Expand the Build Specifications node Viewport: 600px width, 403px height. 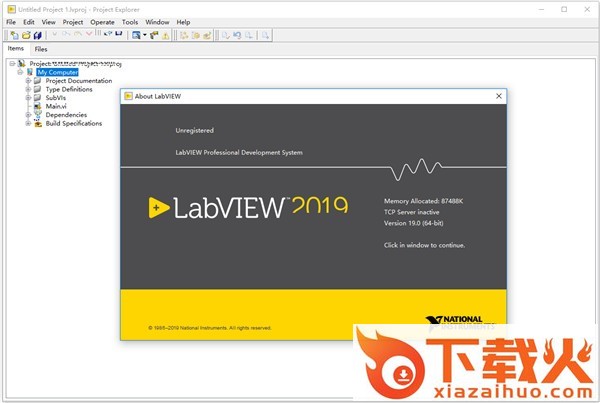[29, 123]
